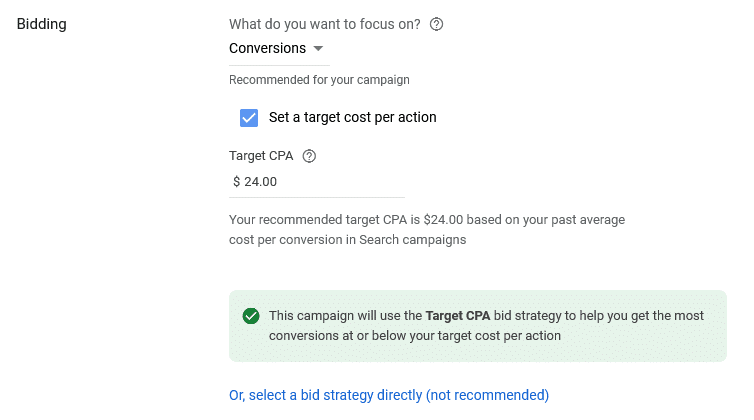Viewport: 754px width, 420px height.
Task: Open the Target CPA help tooltip icon
Action: 309,156
